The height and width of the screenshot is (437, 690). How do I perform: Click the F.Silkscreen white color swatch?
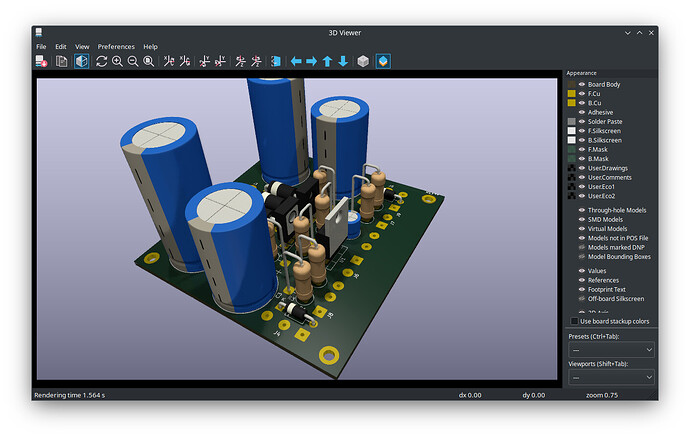coord(572,131)
